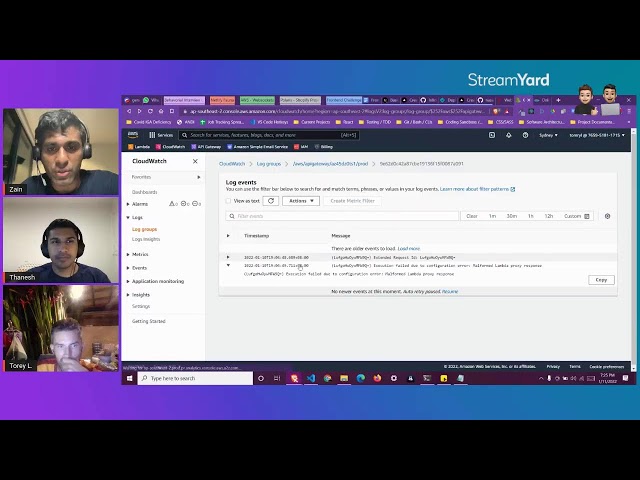Collapse the Logs navigation section
Screen dimensions: 640x480
128,218
